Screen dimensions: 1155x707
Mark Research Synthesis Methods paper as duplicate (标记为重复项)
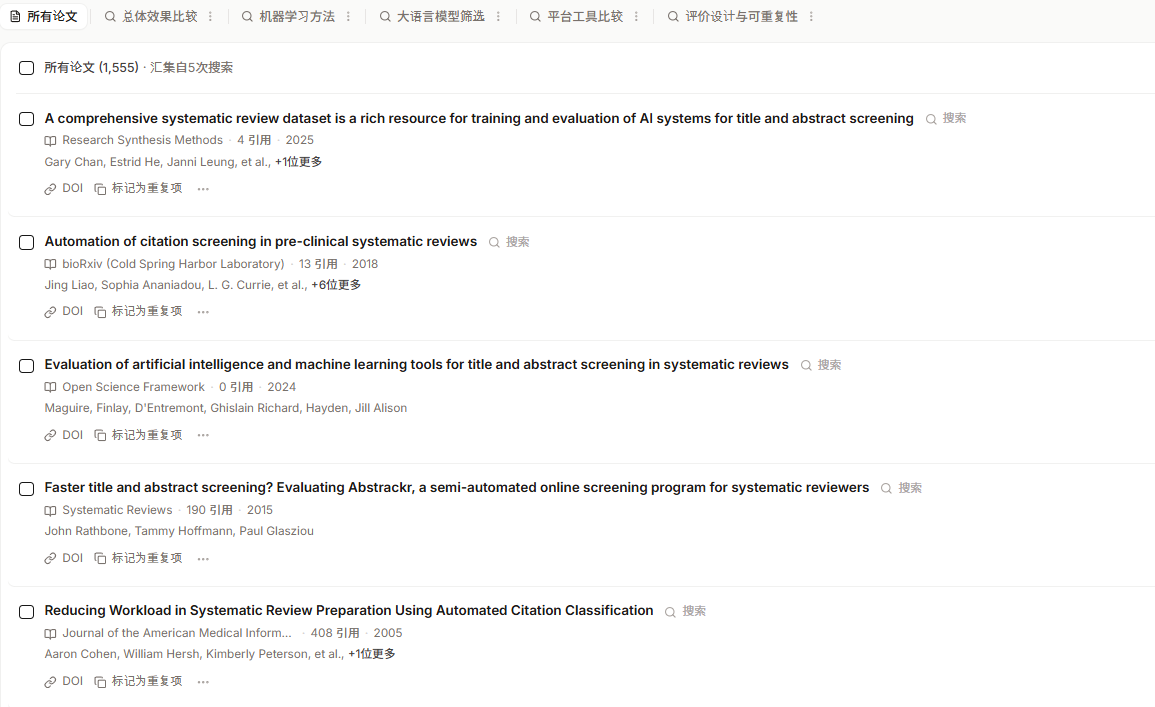coord(138,189)
